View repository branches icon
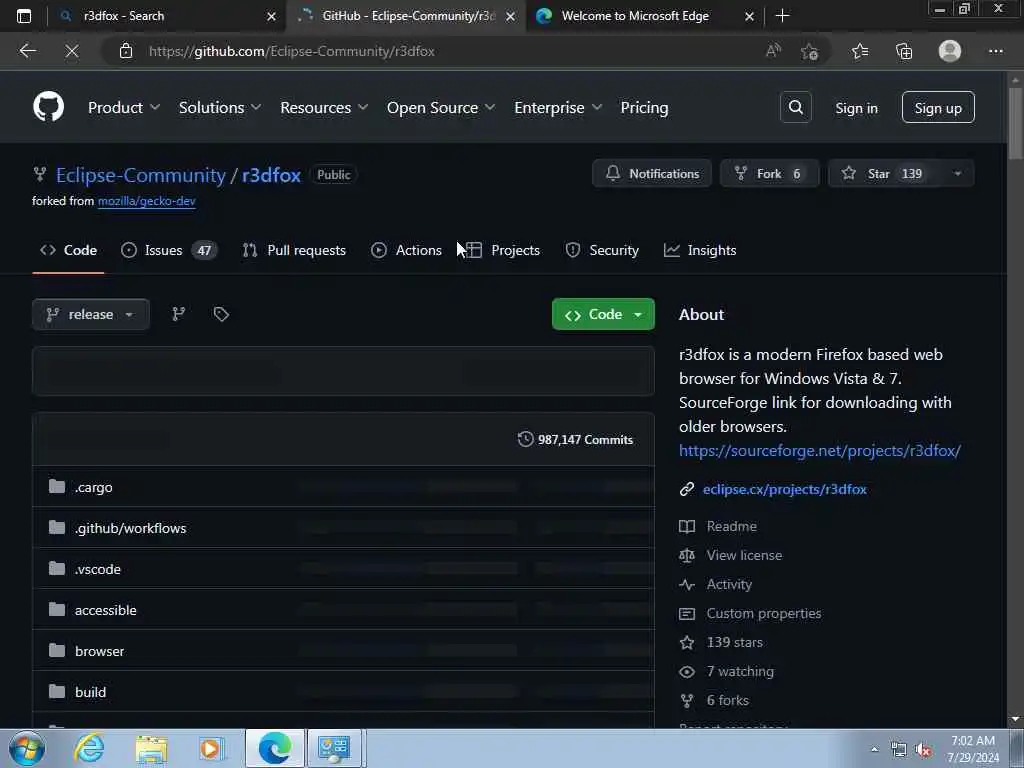This screenshot has width=1024, height=768. pyautogui.click(x=178, y=314)
